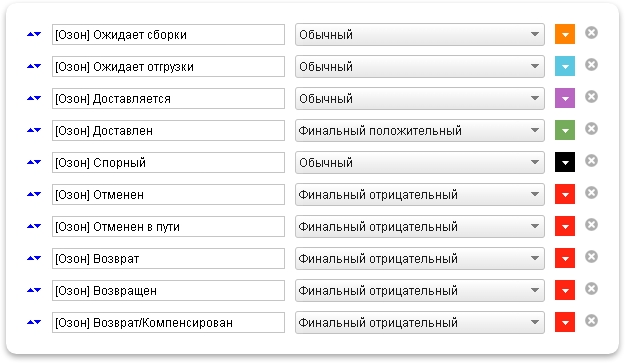The image size is (625, 363).
Task: Delete the Ожидает сборки status row
Action: [x=591, y=33]
